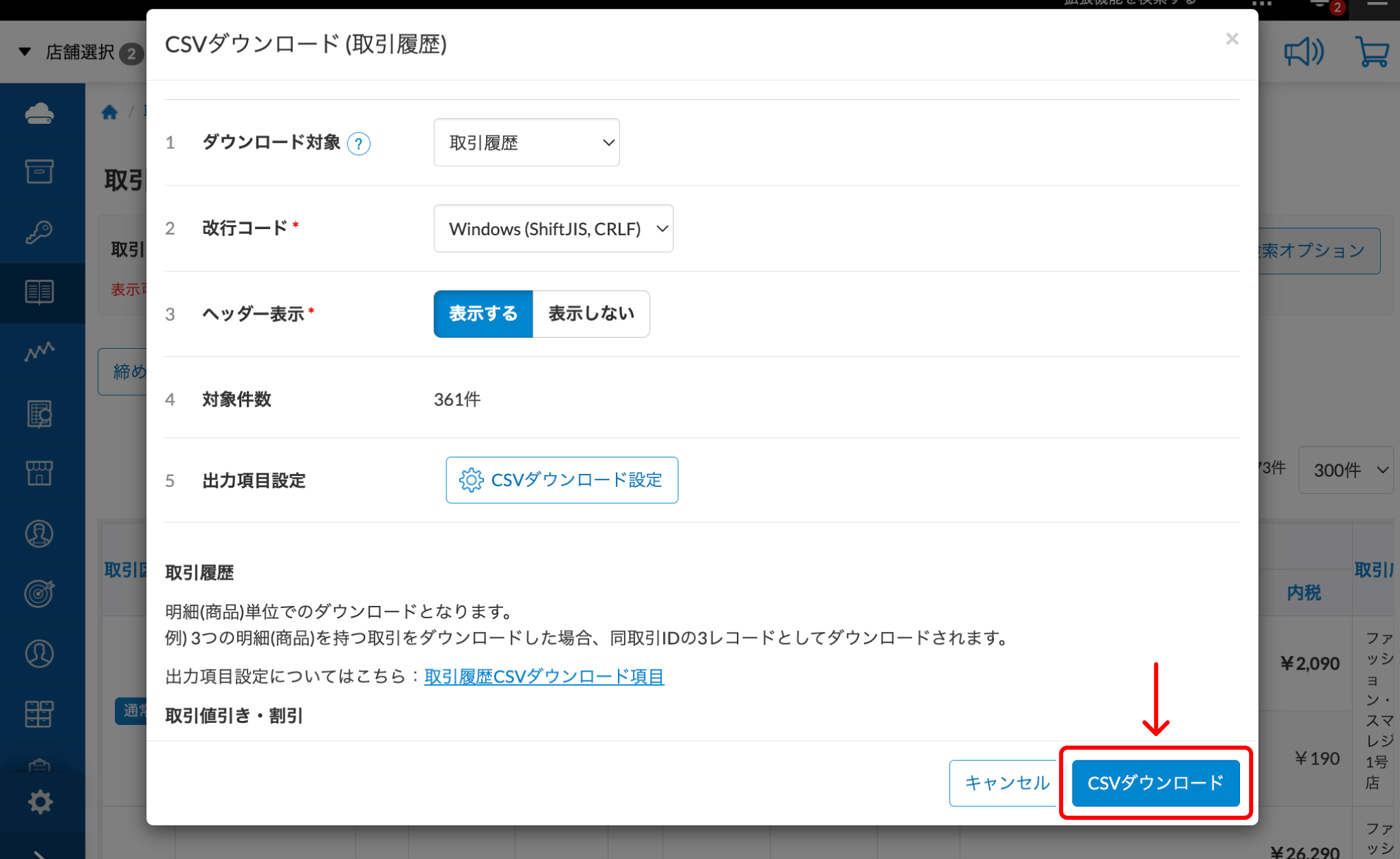Open the ダウンロード対象 dropdown showing 取引履歴

click(x=526, y=142)
